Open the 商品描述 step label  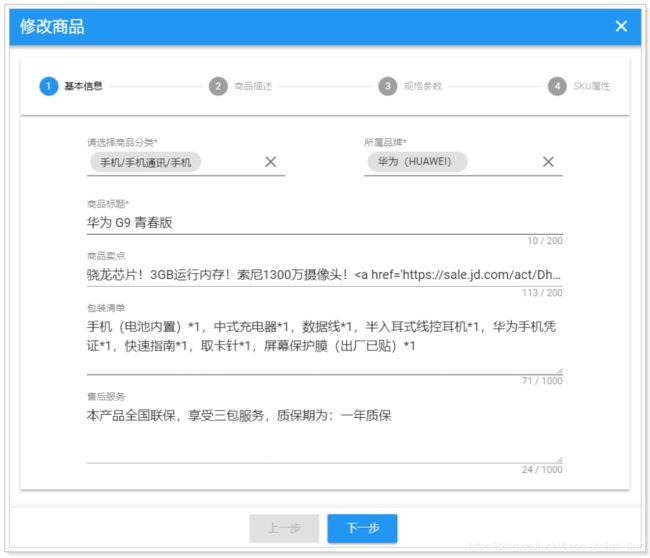253,86
